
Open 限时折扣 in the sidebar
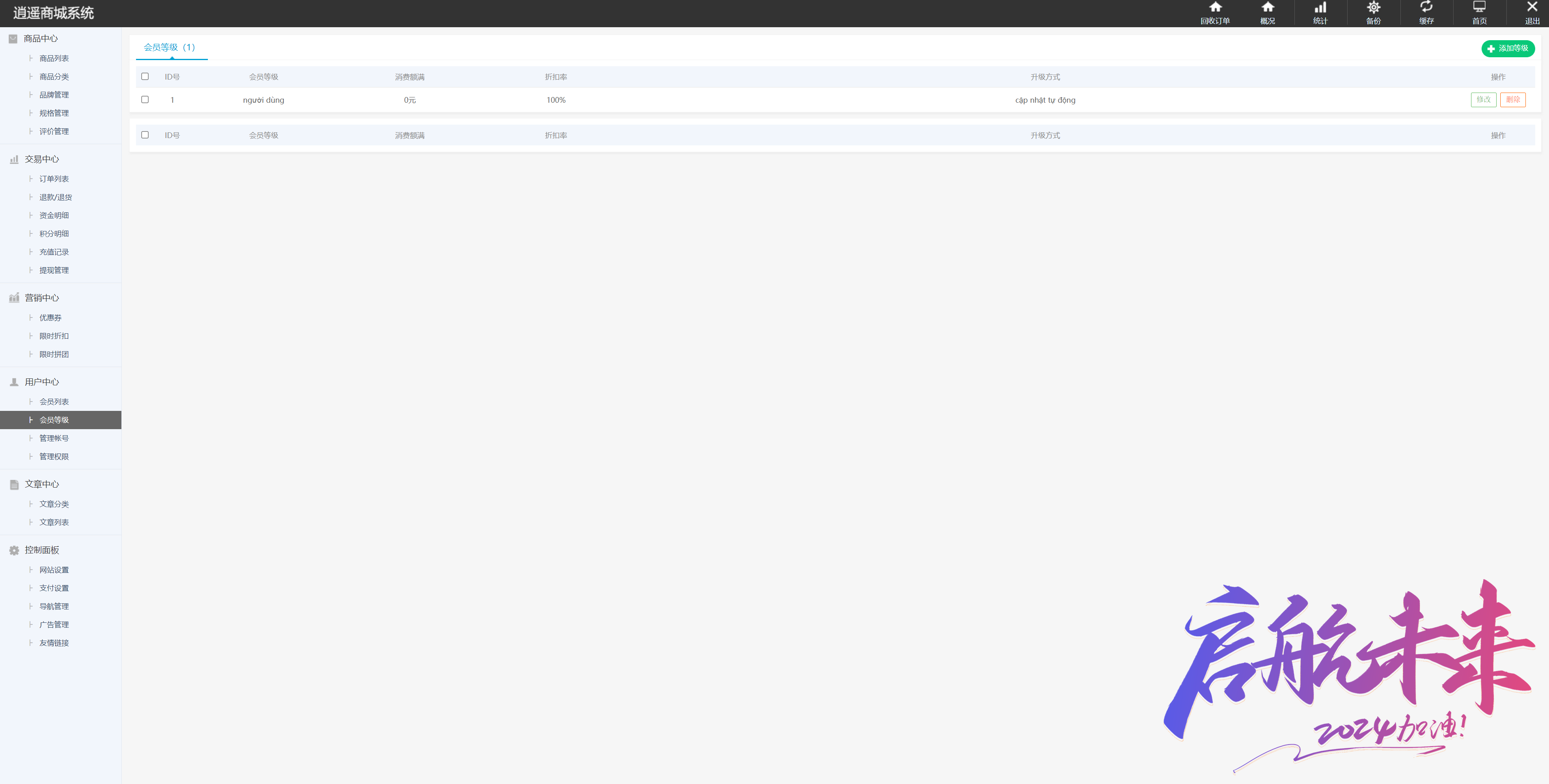(54, 336)
